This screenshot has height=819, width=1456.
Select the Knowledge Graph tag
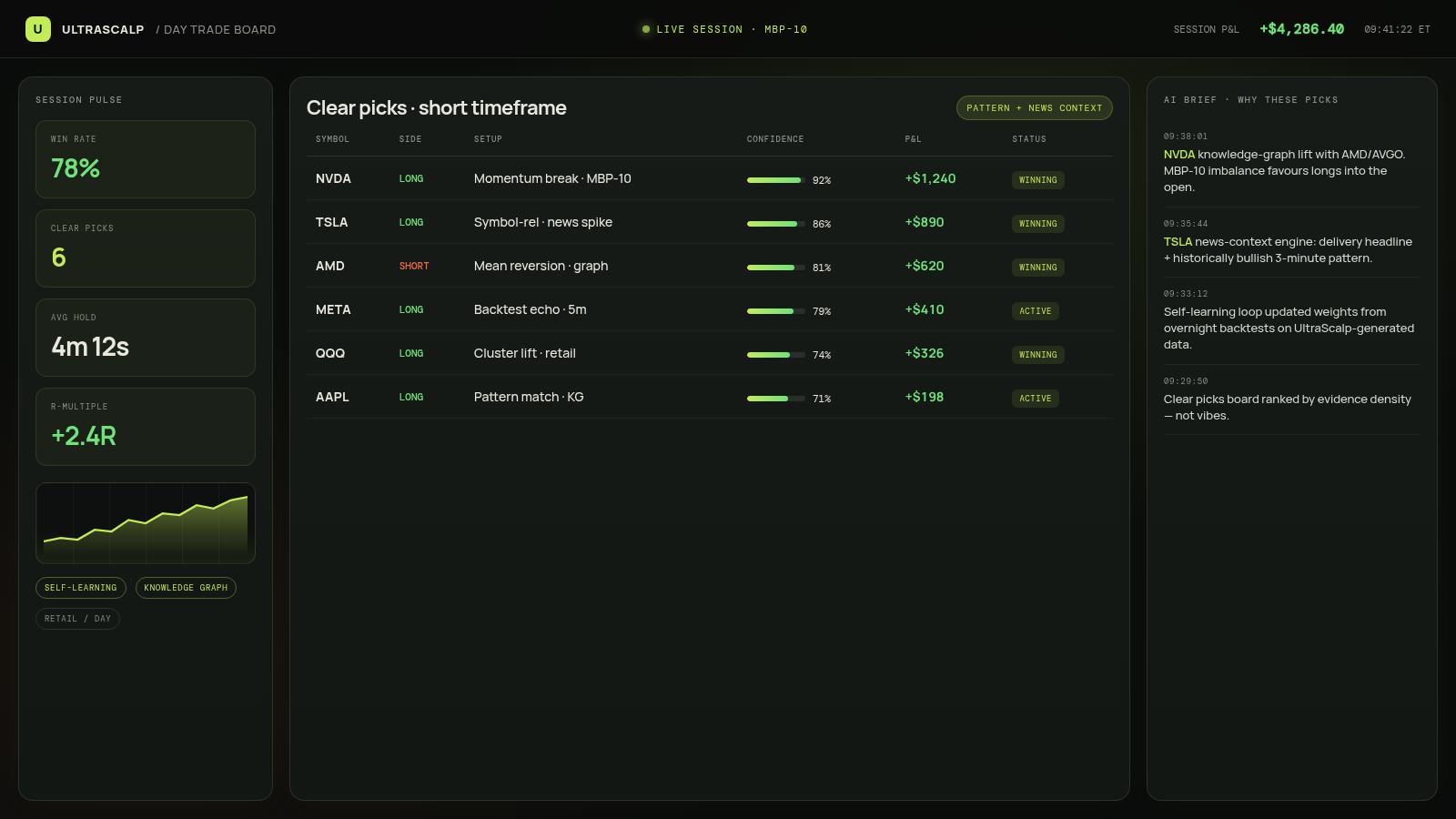pyautogui.click(x=186, y=588)
